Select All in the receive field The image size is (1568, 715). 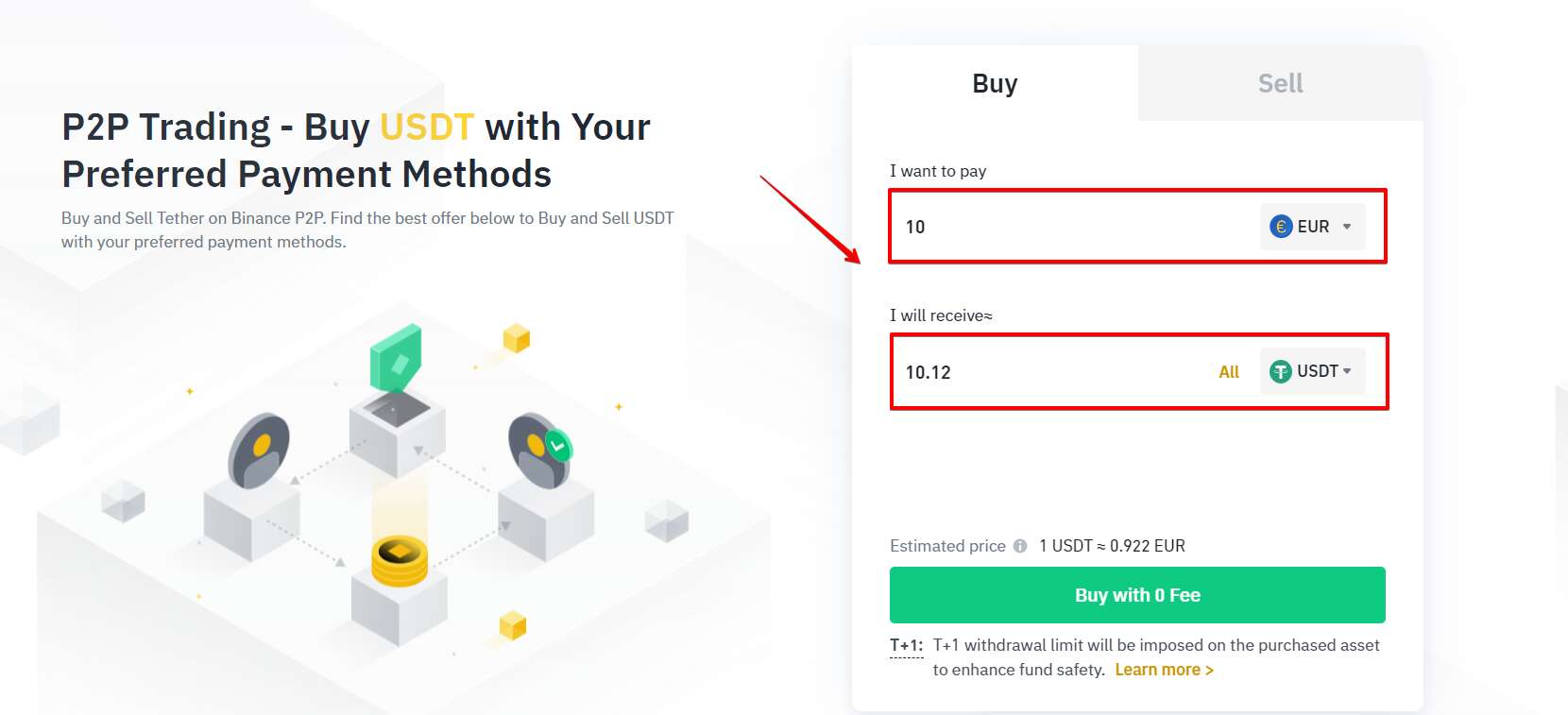pos(1229,372)
